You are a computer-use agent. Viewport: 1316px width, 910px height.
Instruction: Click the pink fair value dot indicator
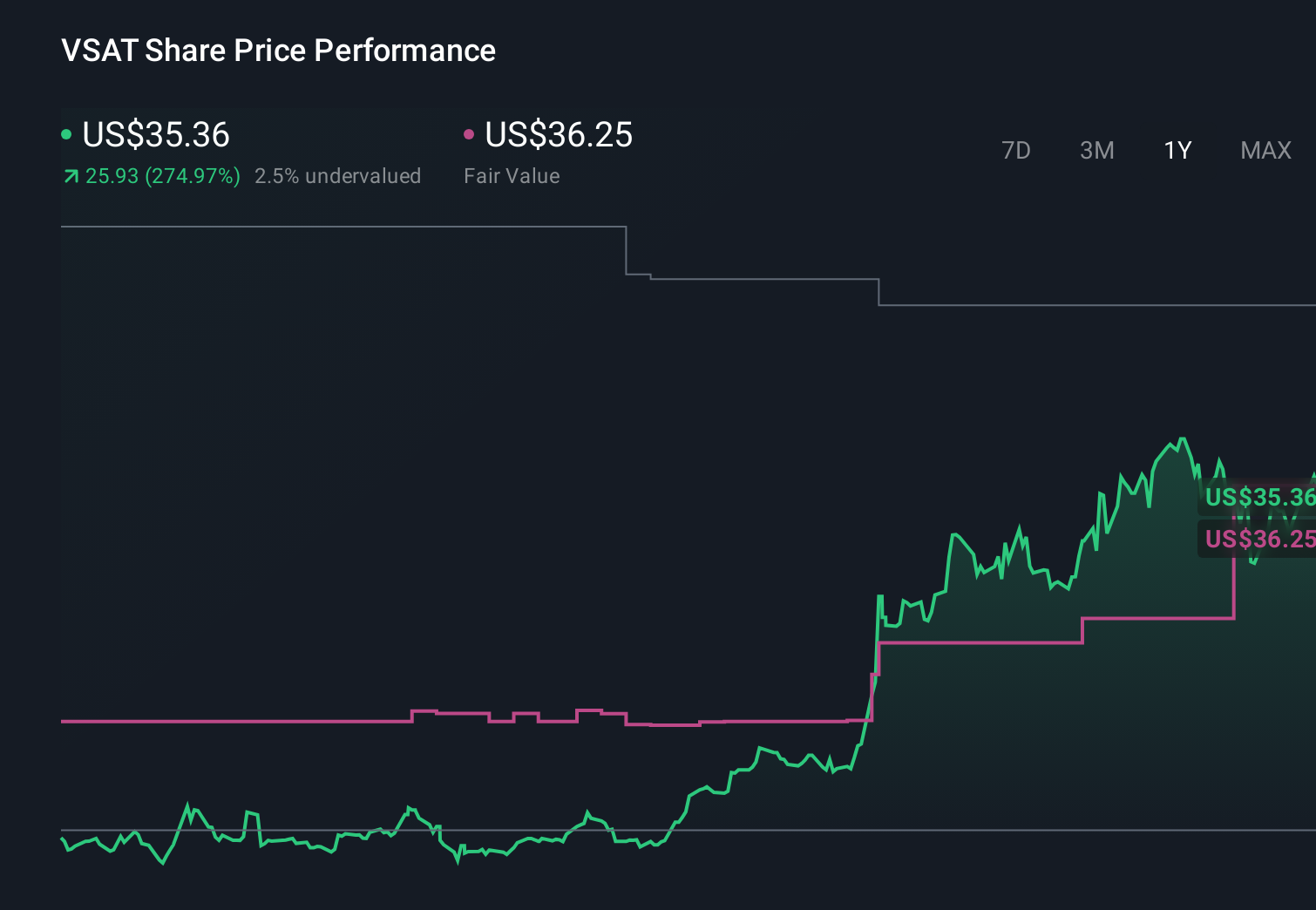click(469, 134)
